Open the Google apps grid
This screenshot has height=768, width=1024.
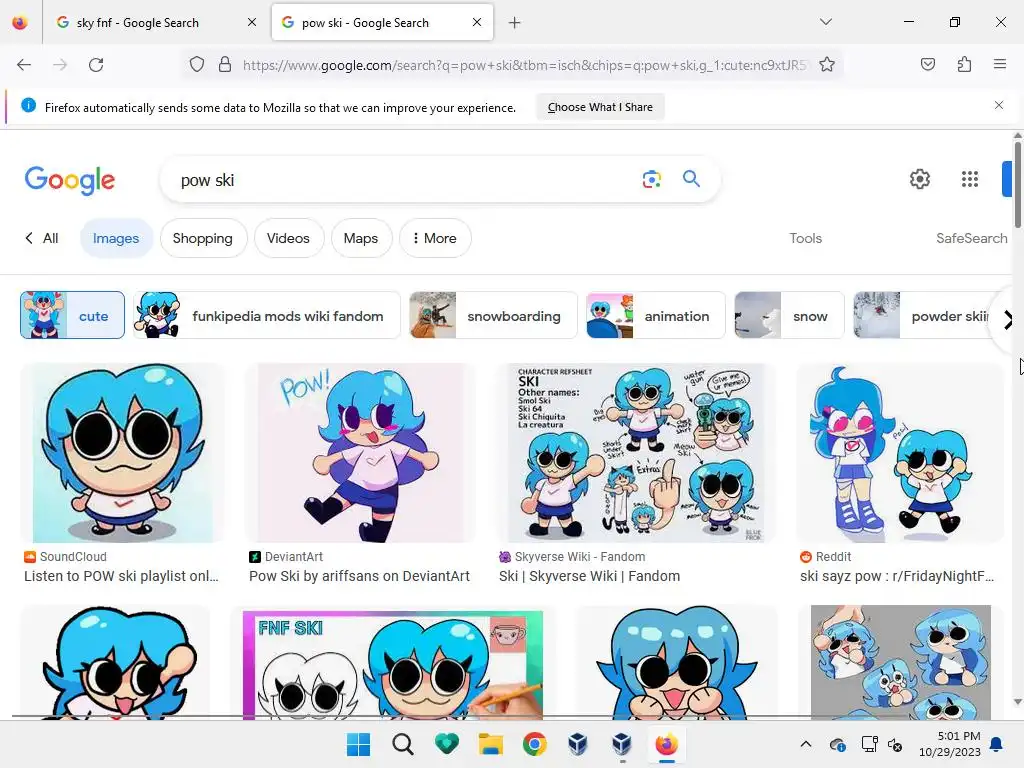(970, 179)
